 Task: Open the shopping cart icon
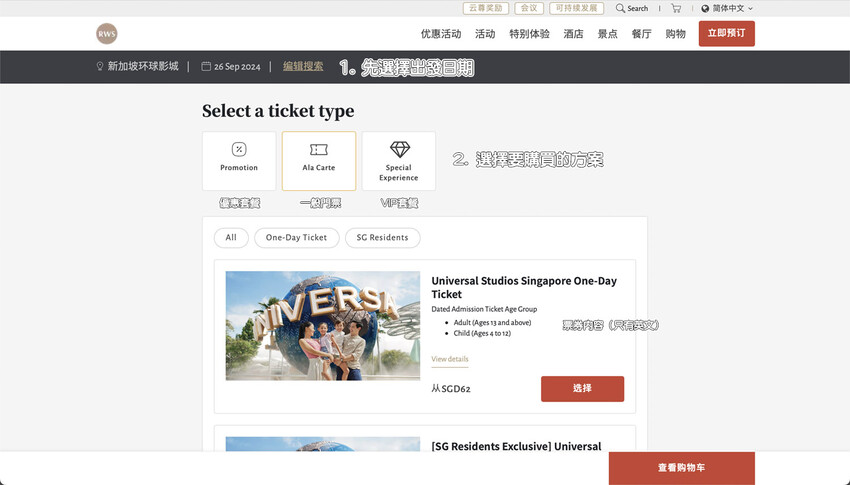click(676, 8)
